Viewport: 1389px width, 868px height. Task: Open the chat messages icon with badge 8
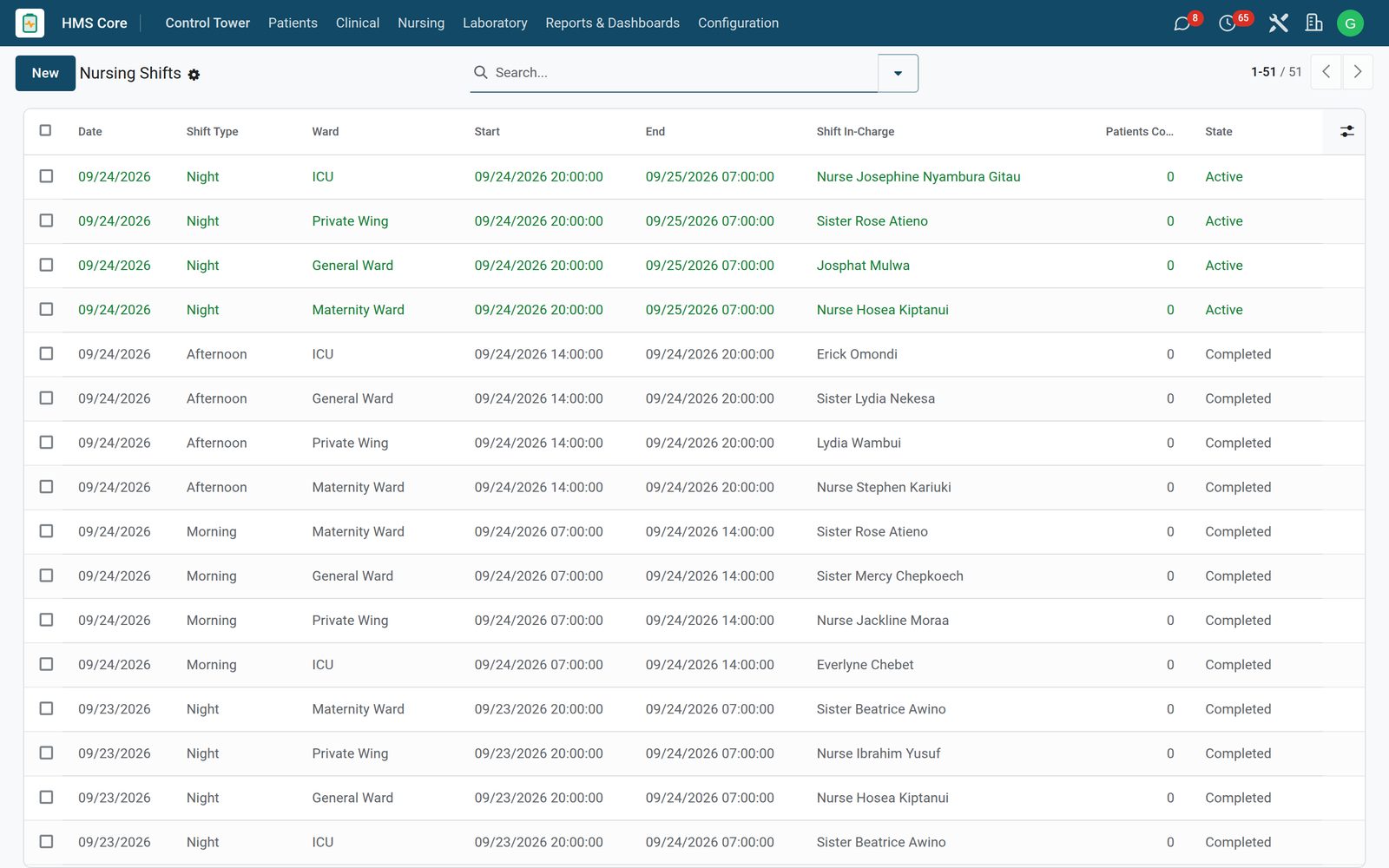(1182, 23)
